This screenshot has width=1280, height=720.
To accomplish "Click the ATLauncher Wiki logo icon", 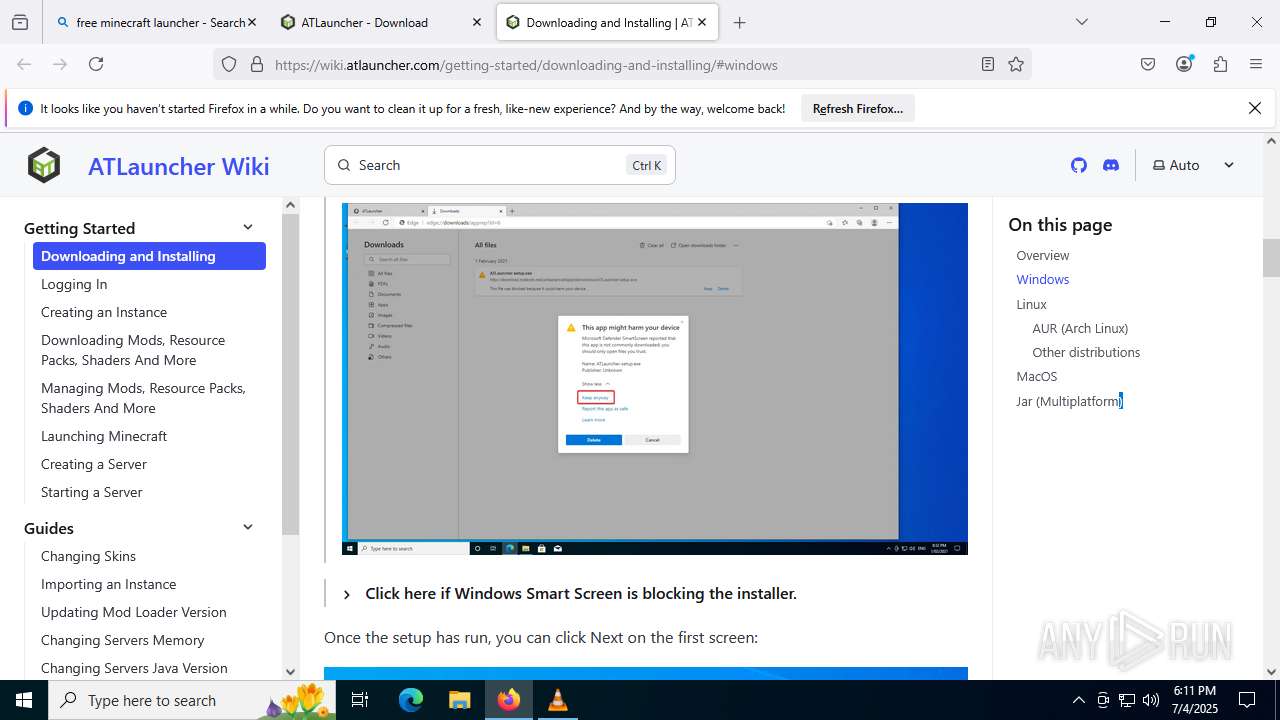I will pos(44,165).
